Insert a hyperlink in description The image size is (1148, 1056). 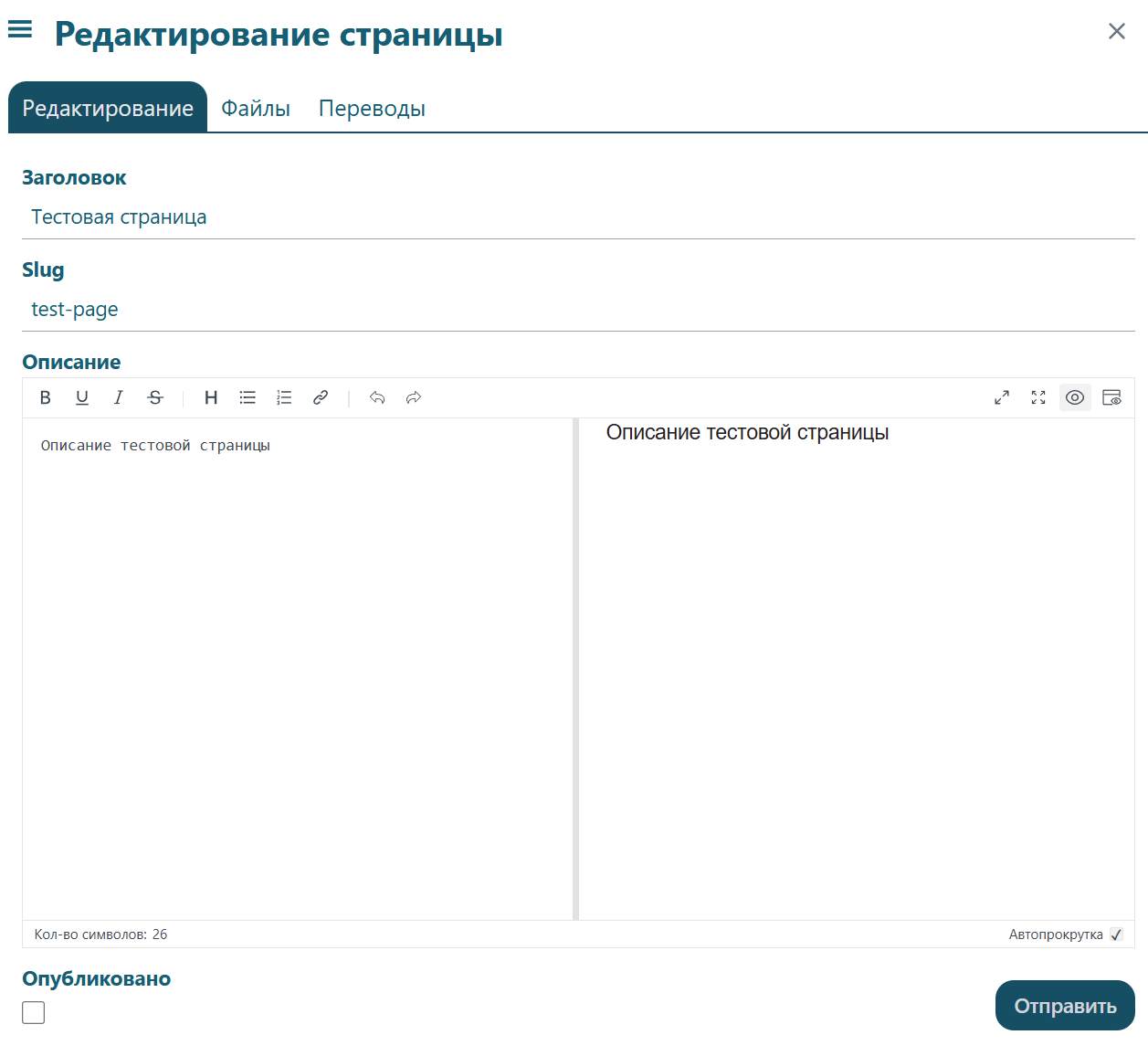click(321, 397)
